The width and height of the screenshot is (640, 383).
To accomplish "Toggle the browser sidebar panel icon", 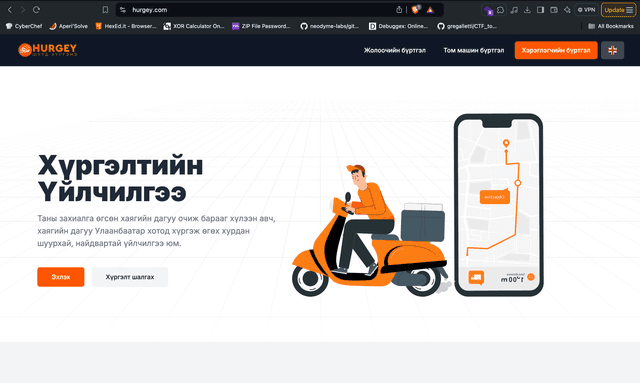I will 540,10.
